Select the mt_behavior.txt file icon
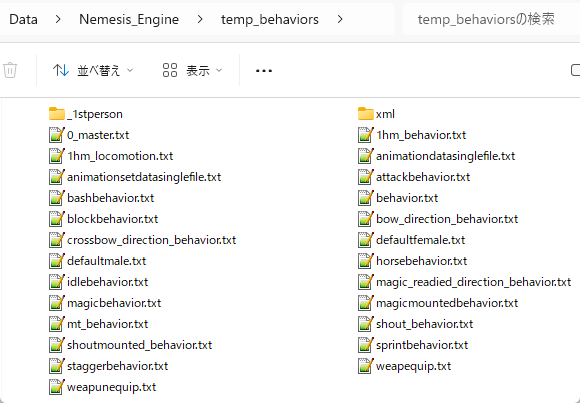This screenshot has height=403, width=580. pyautogui.click(x=57, y=324)
